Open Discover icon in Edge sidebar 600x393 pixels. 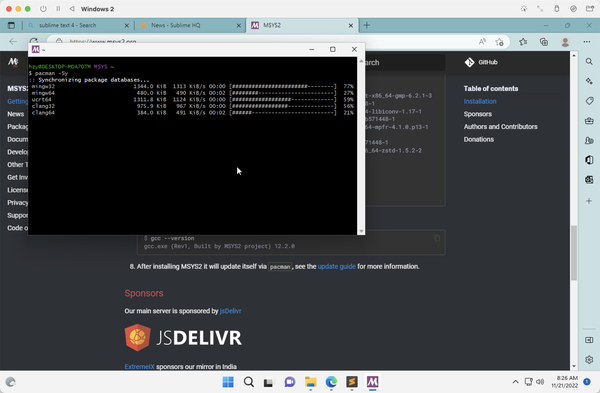tap(589, 81)
